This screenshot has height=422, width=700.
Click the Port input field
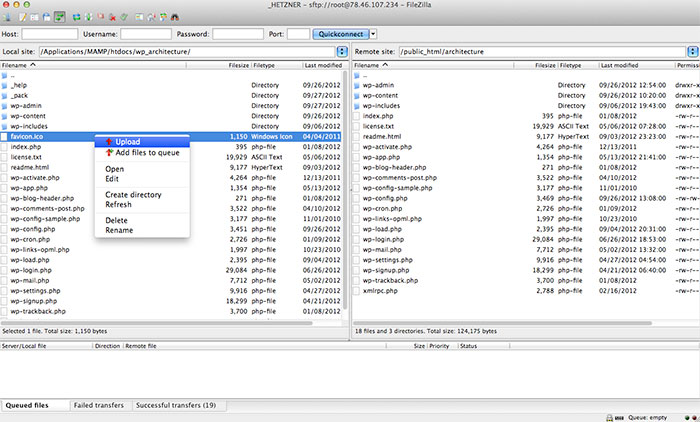click(298, 34)
